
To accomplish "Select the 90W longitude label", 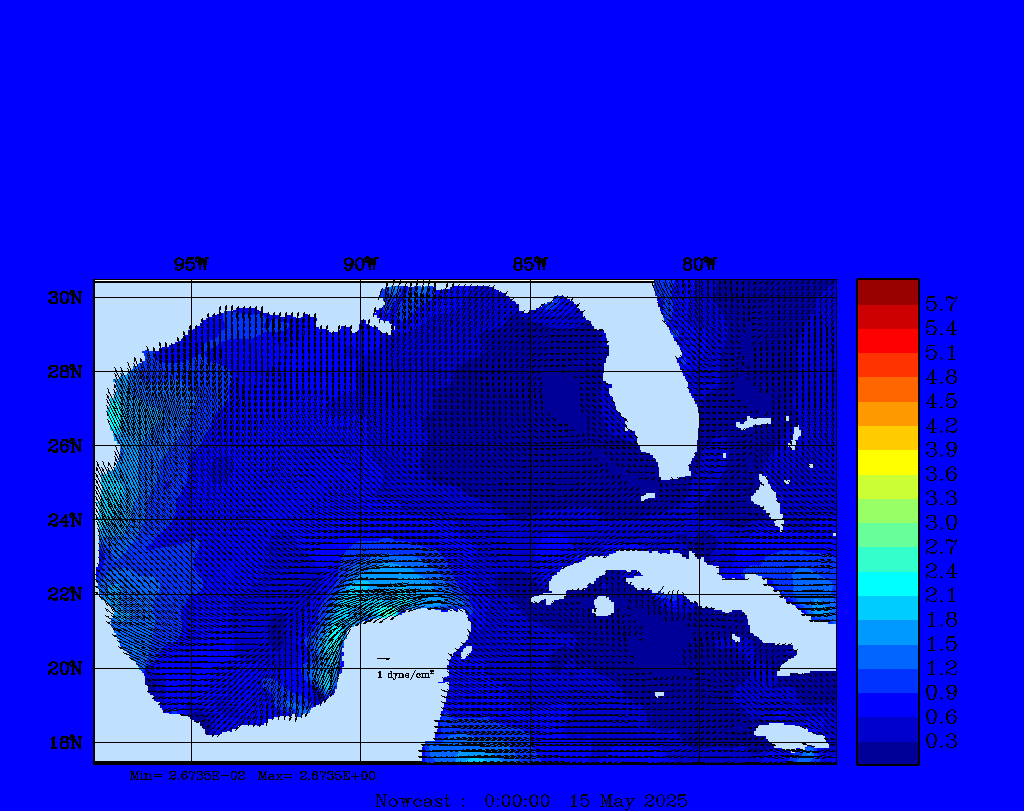I will 360,264.
